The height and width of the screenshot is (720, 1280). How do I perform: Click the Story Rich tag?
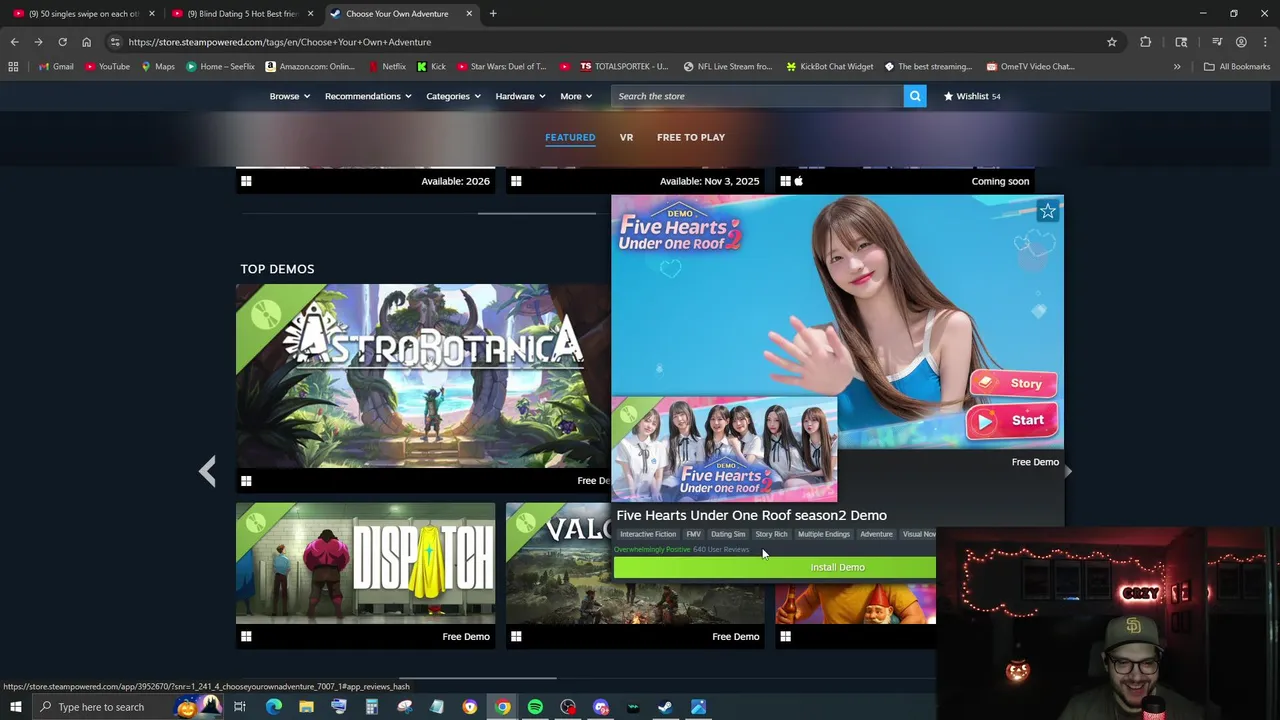click(771, 534)
